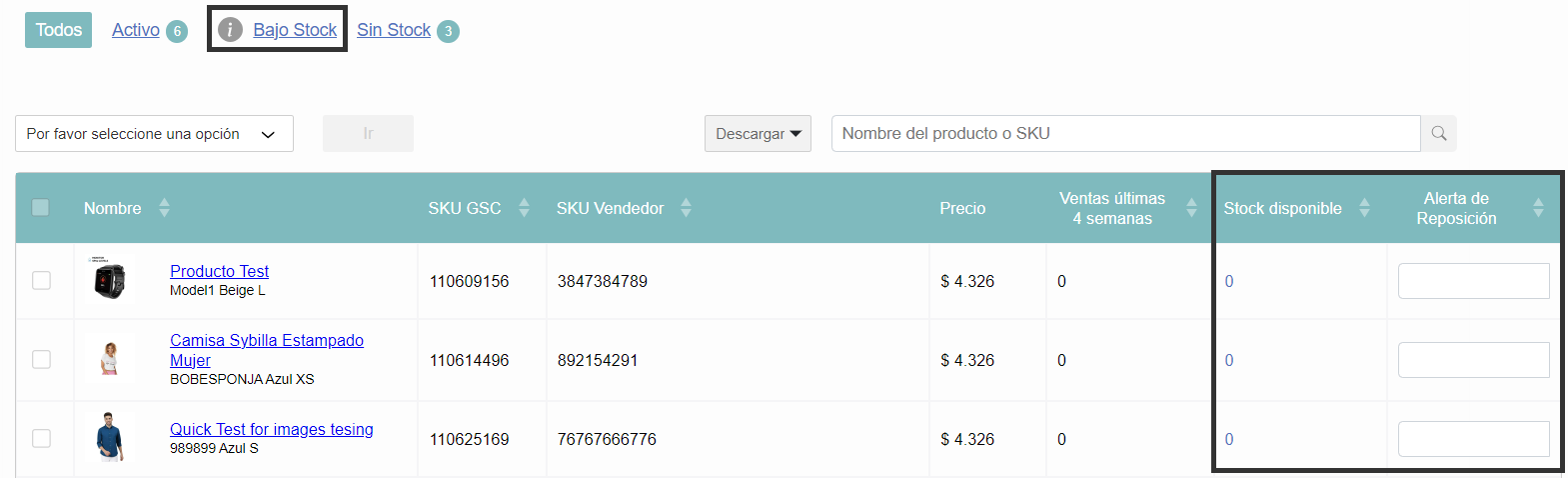
Task: Click SKU GSC value 110614496
Action: tap(469, 360)
